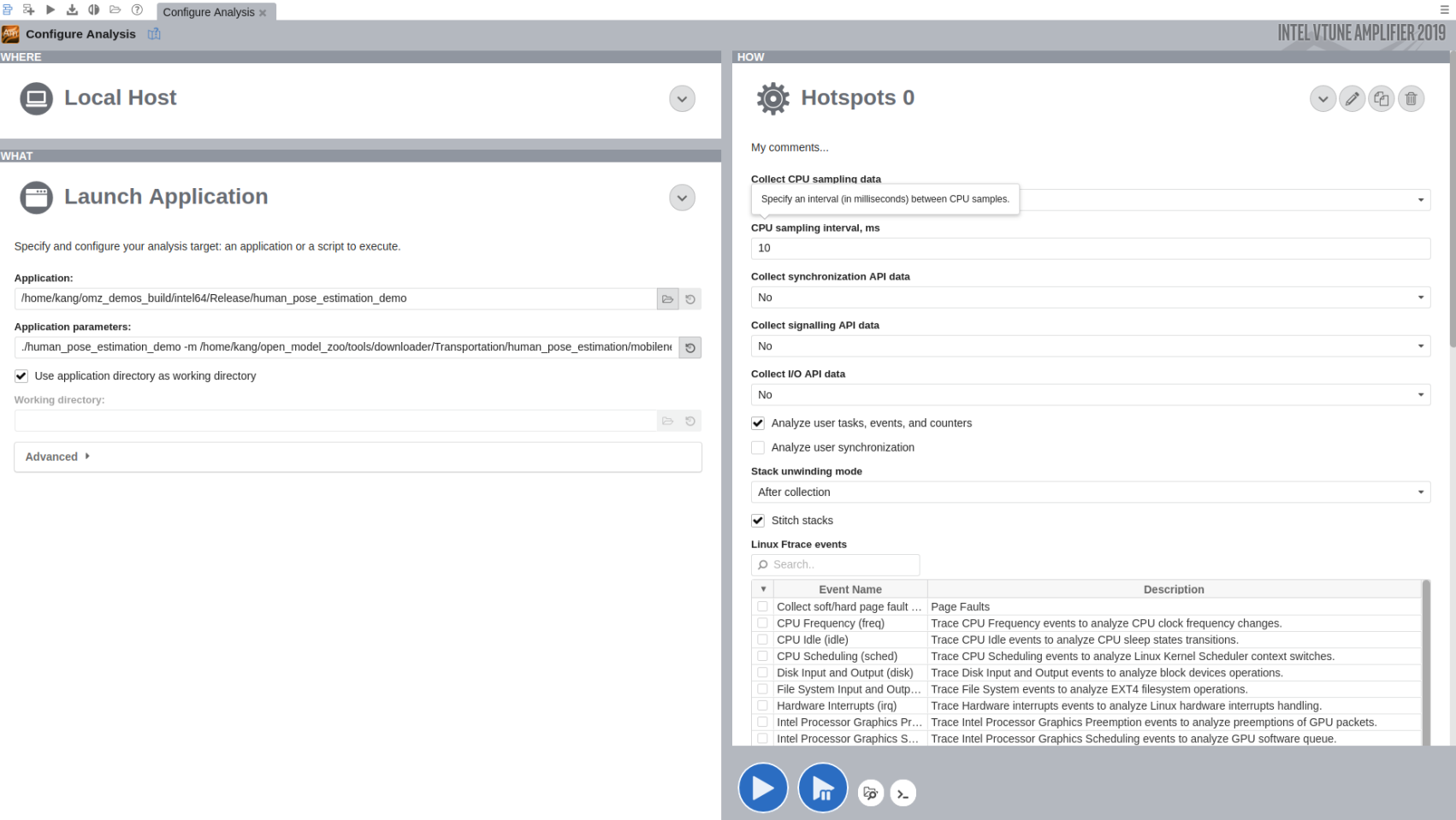Open the Project Navigator icon in the top toolbar
This screenshot has width=1456, height=820.
coord(8,10)
